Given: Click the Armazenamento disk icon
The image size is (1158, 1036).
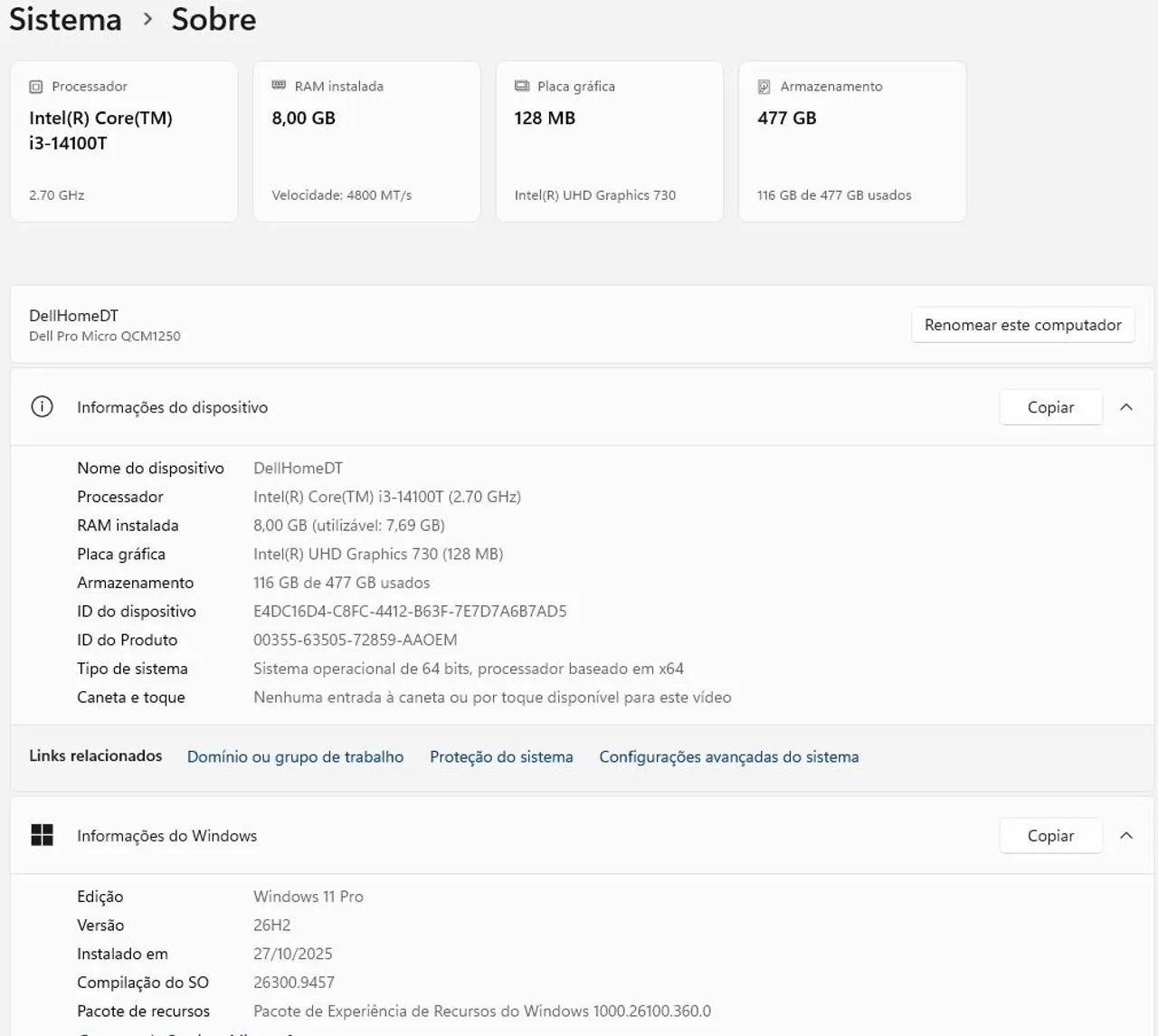Looking at the screenshot, I should click(x=764, y=87).
